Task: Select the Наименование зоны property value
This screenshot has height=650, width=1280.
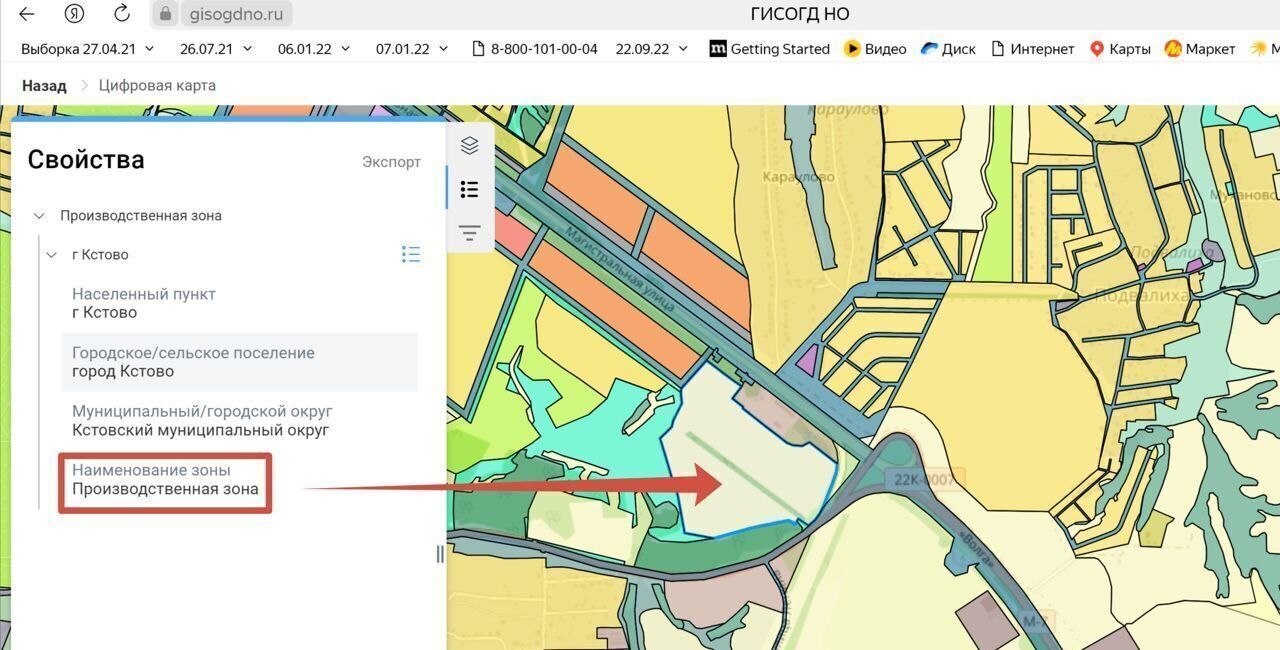Action: click(165, 490)
